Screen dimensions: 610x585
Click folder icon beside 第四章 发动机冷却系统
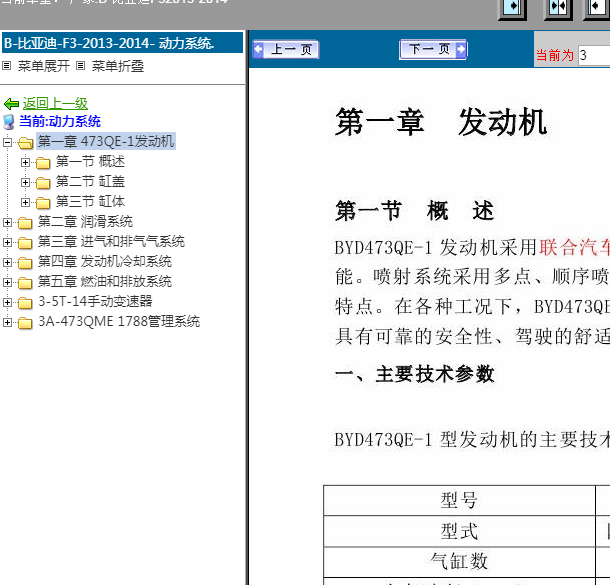coord(25,263)
